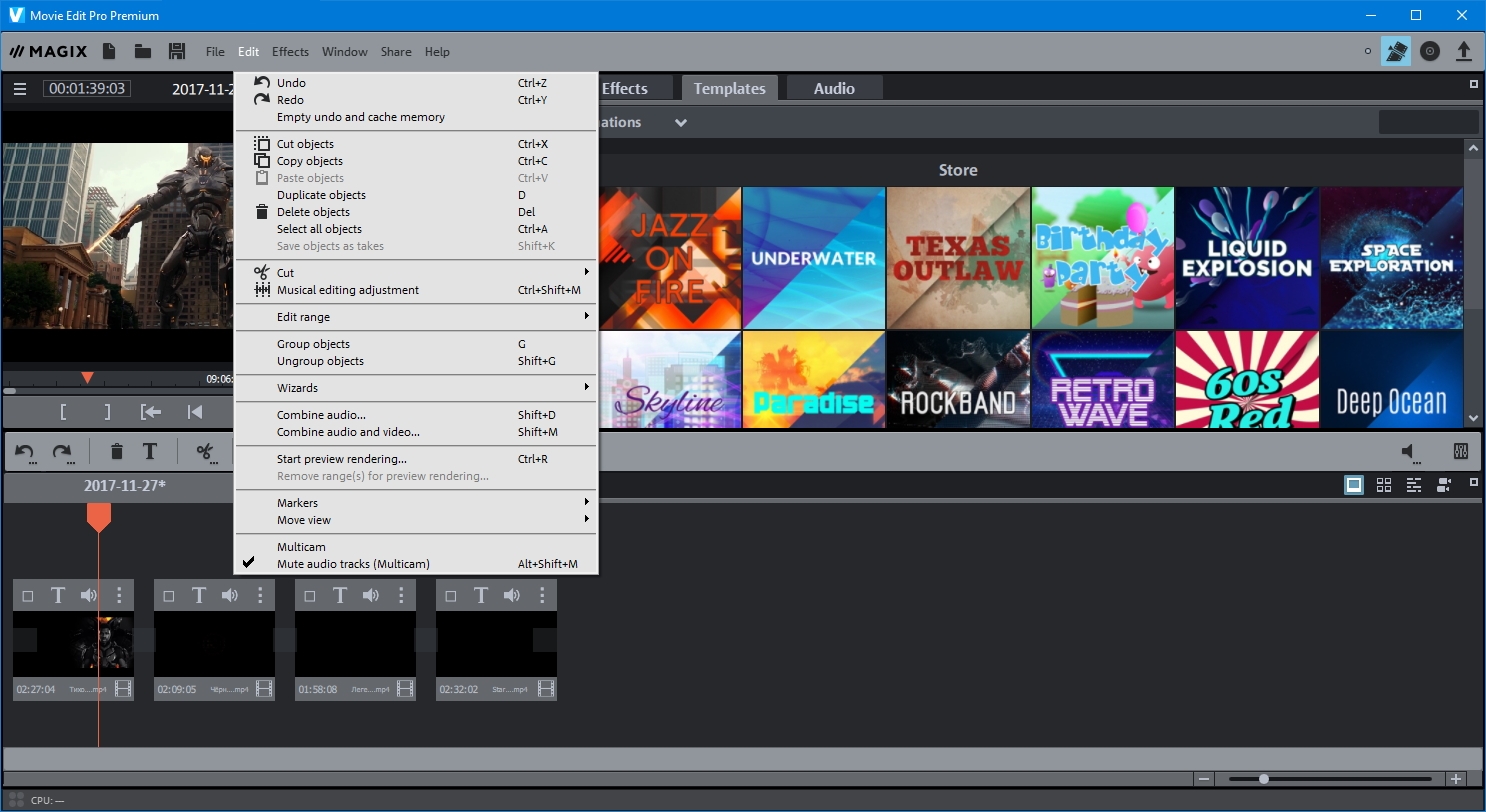1486x812 pixels.
Task: Expand the Edit range submenu
Action: click(x=415, y=317)
